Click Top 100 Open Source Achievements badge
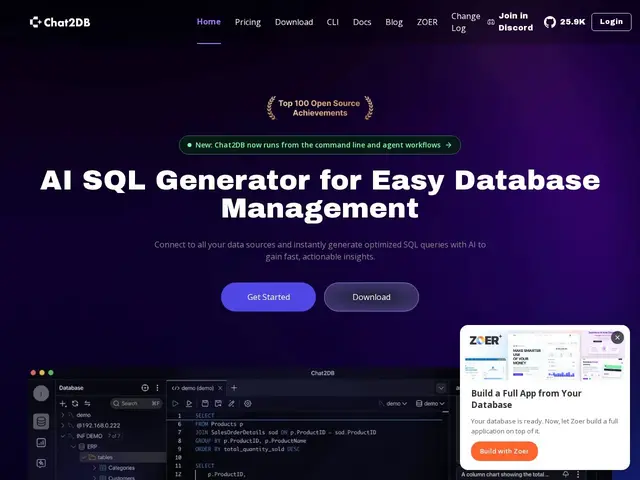The height and width of the screenshot is (480, 640). 320,108
